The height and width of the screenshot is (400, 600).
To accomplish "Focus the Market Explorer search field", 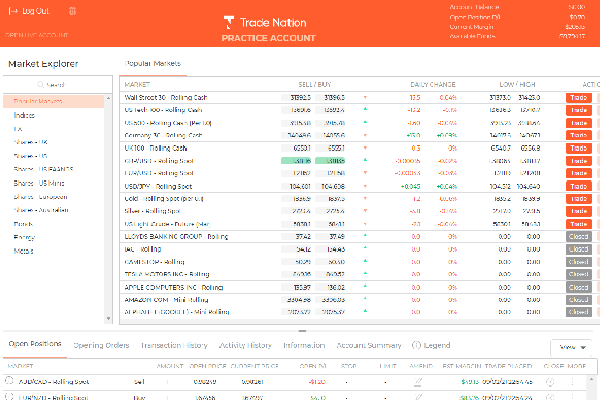I will pyautogui.click(x=57, y=85).
